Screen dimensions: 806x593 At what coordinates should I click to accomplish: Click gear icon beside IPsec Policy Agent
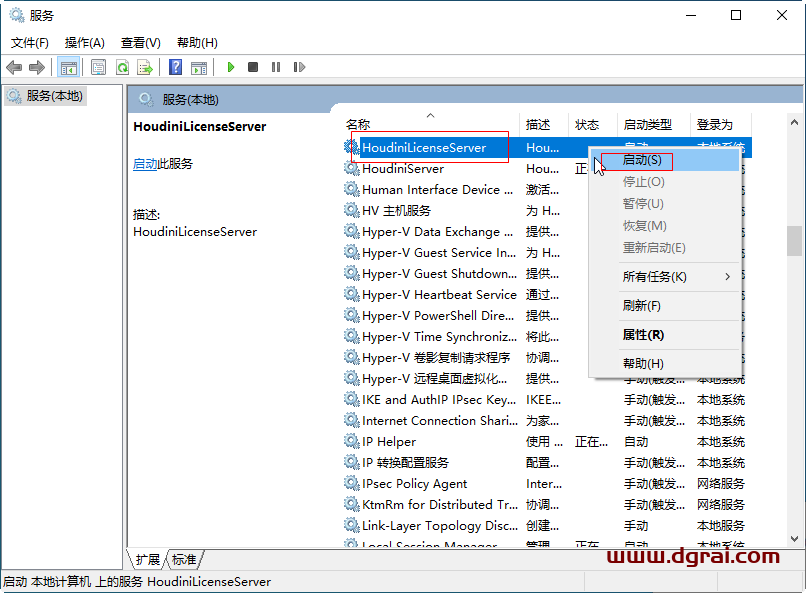[352, 483]
